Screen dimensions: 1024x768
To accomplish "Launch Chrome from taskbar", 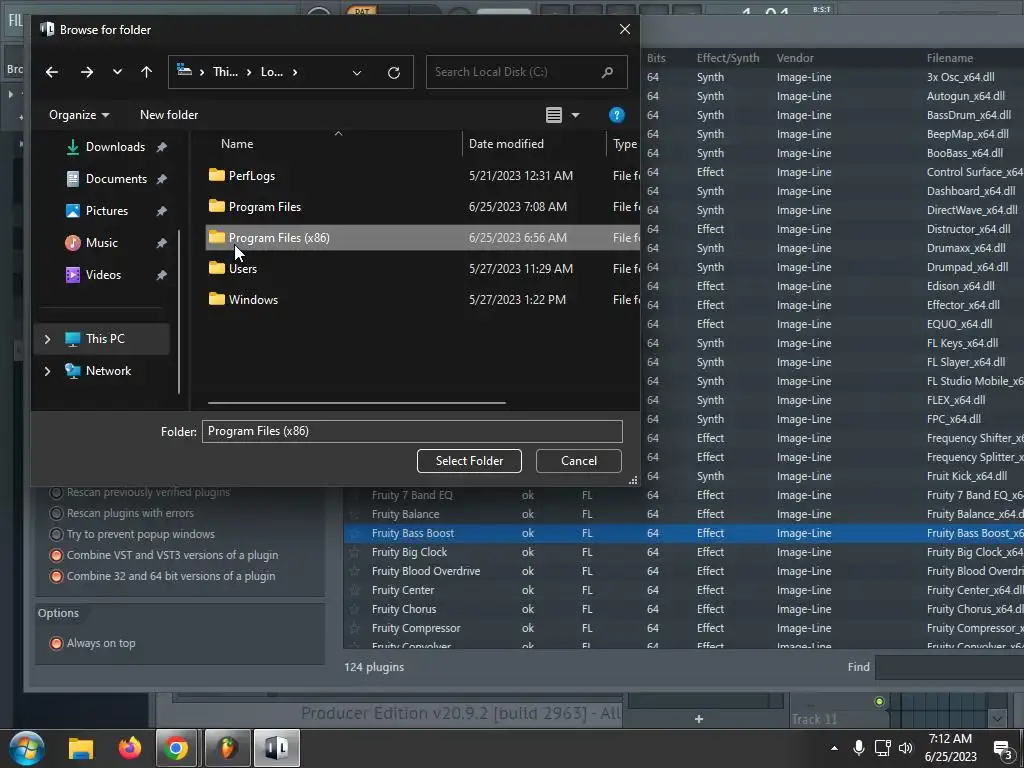I will [176, 748].
